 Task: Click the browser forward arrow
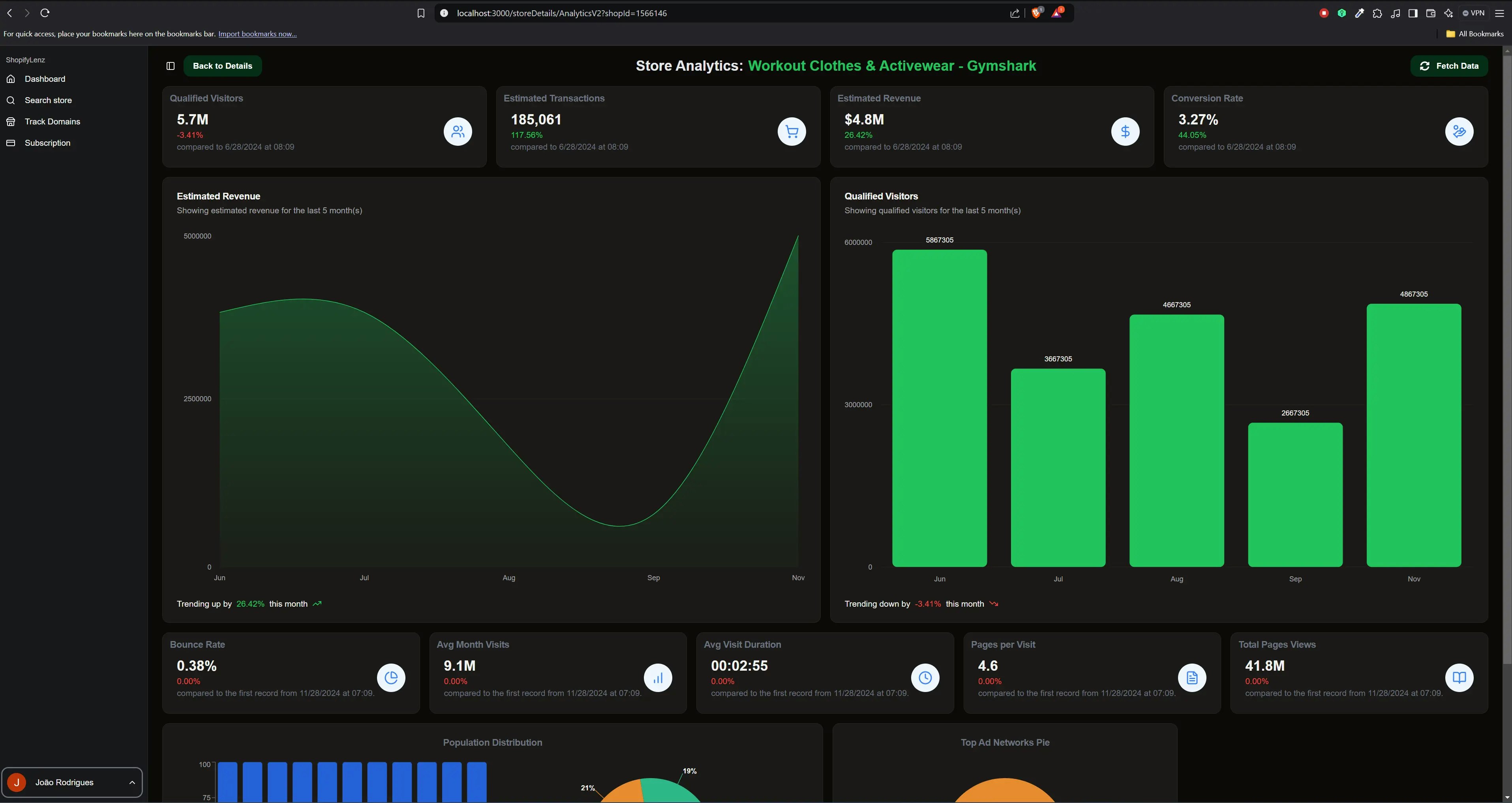(x=27, y=13)
